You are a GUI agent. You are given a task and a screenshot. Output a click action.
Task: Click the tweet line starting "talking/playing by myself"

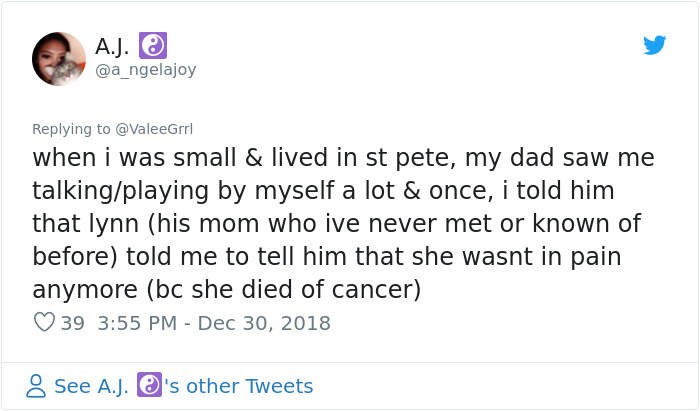pyautogui.click(x=322, y=190)
